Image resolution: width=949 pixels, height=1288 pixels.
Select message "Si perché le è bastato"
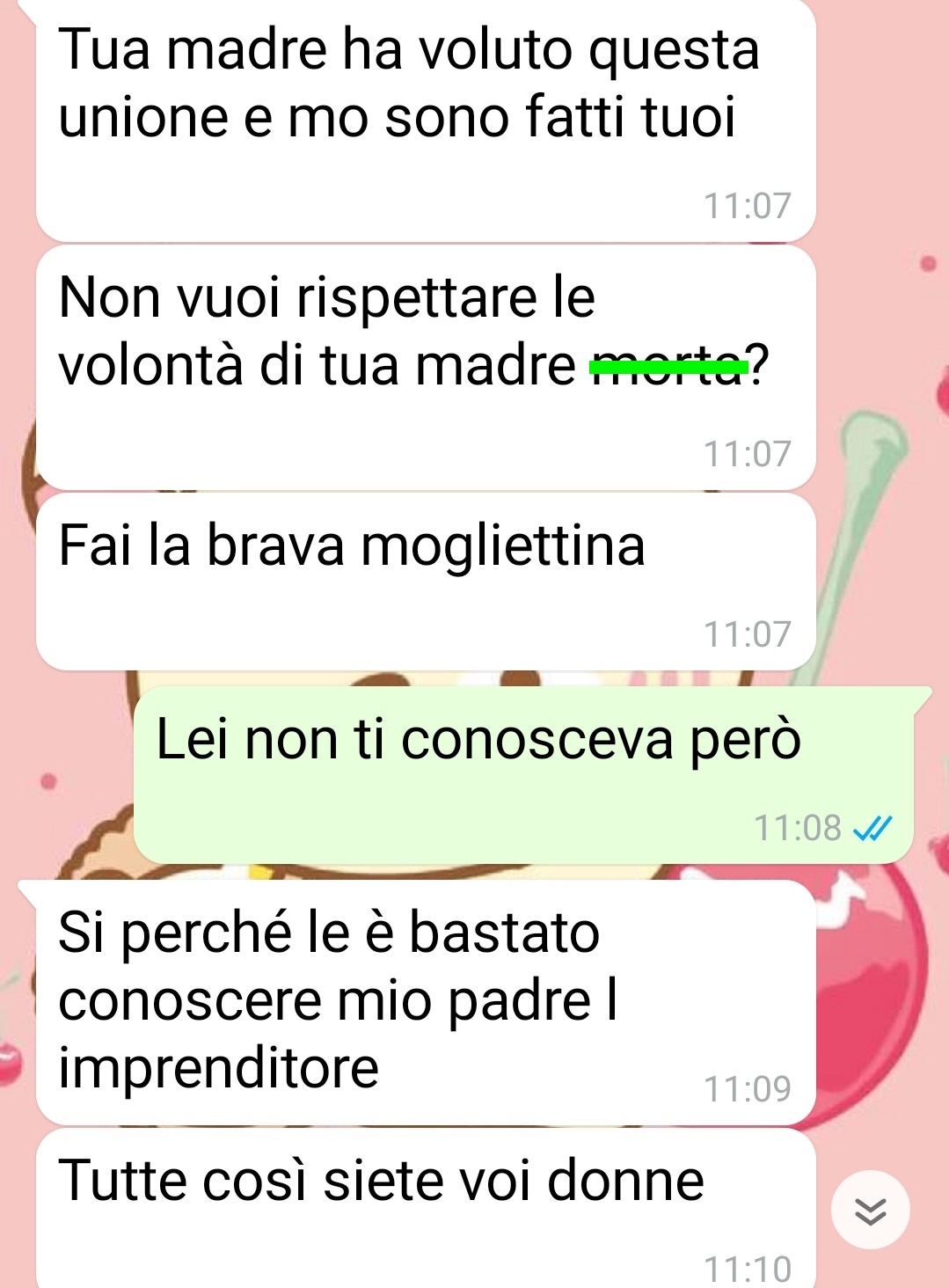[x=426, y=1003]
